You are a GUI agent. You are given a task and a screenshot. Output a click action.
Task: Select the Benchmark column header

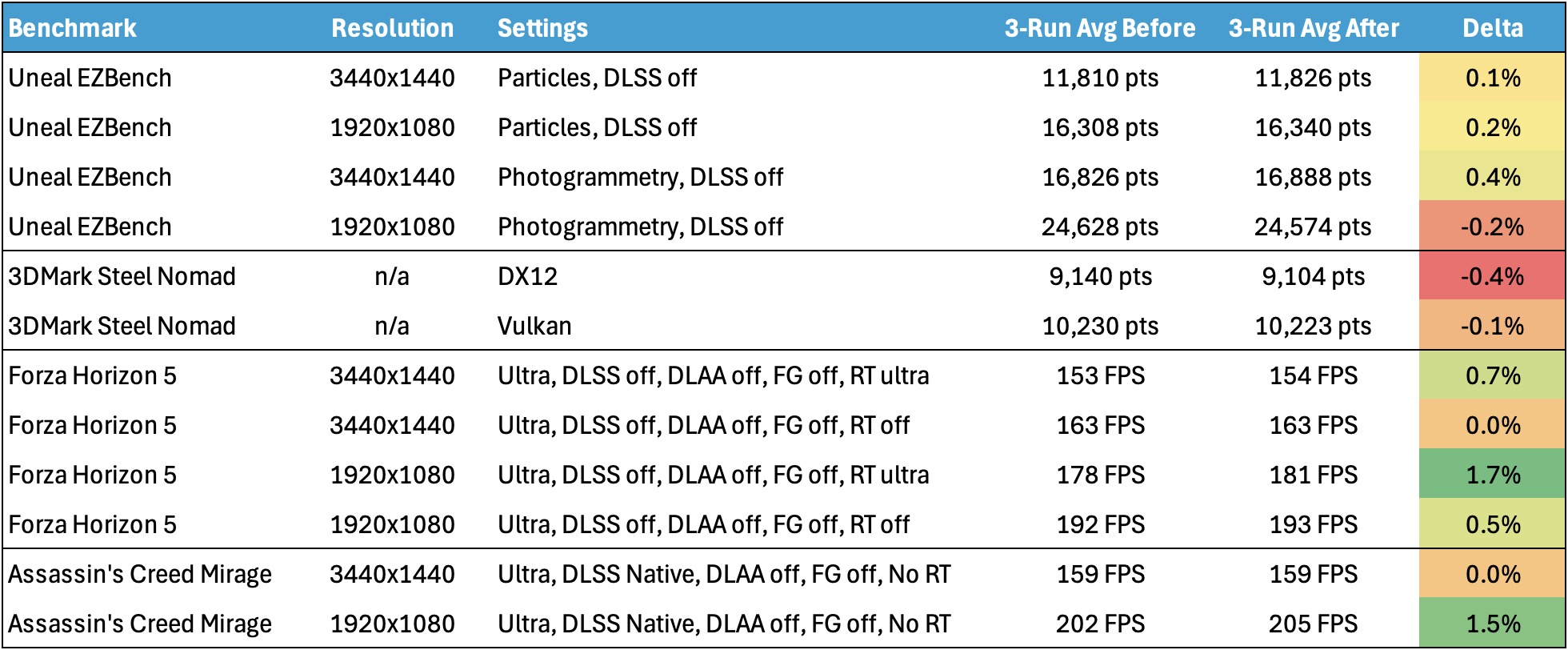coord(73,28)
